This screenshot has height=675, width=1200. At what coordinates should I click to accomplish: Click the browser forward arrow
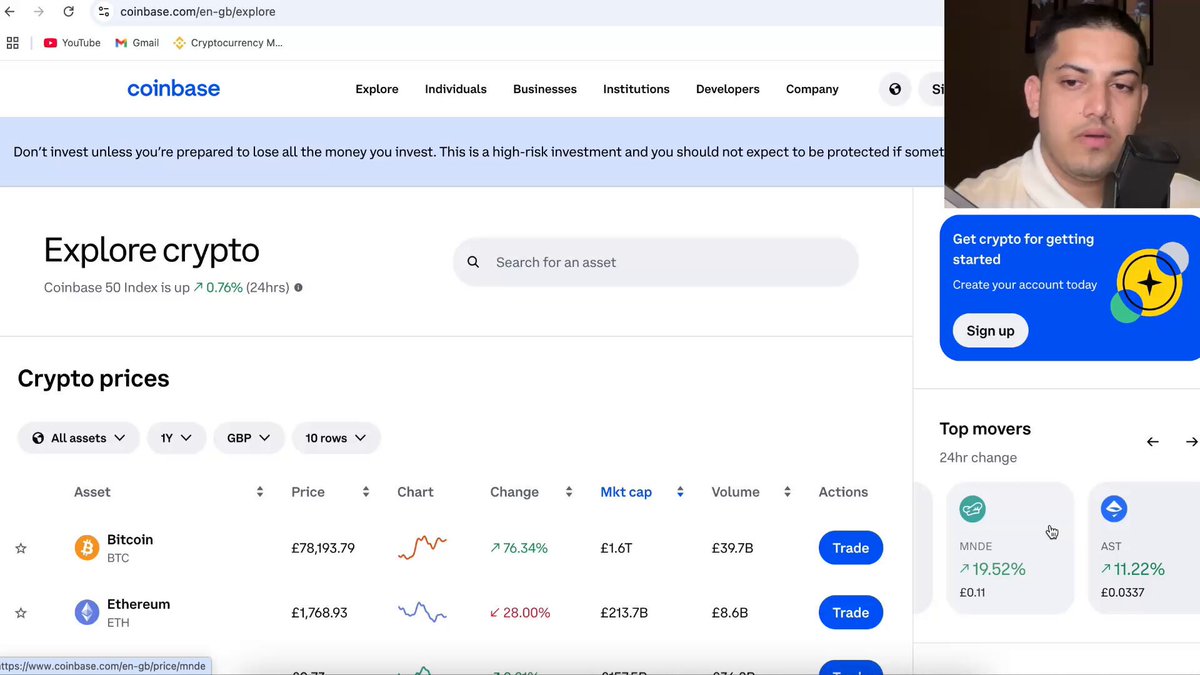(x=39, y=12)
